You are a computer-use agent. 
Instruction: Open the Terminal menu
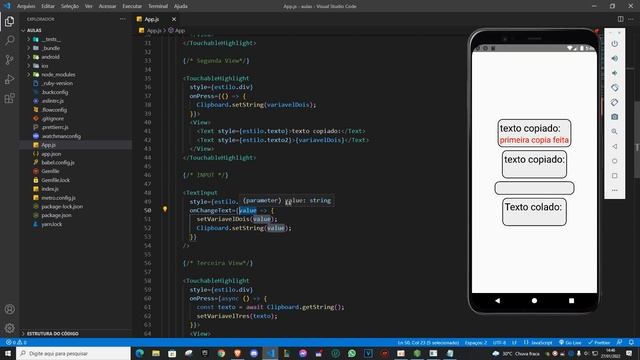(158, 6)
